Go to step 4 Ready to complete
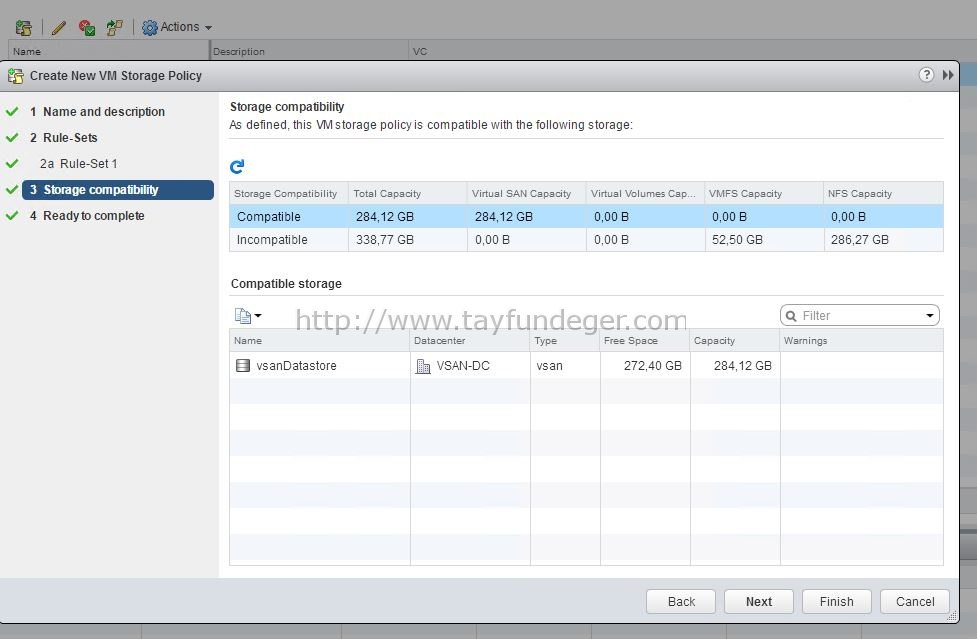 [87, 215]
